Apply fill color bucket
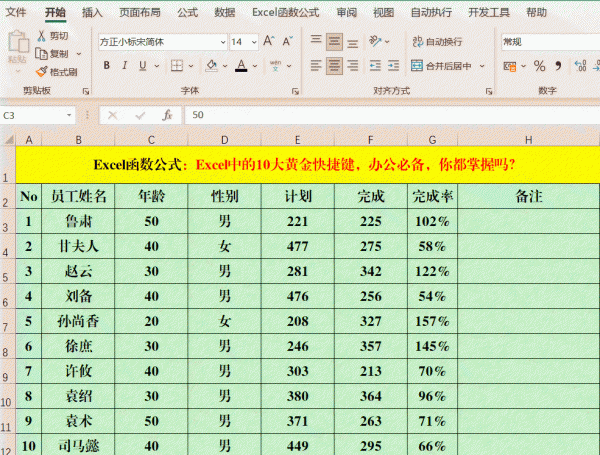 211,66
